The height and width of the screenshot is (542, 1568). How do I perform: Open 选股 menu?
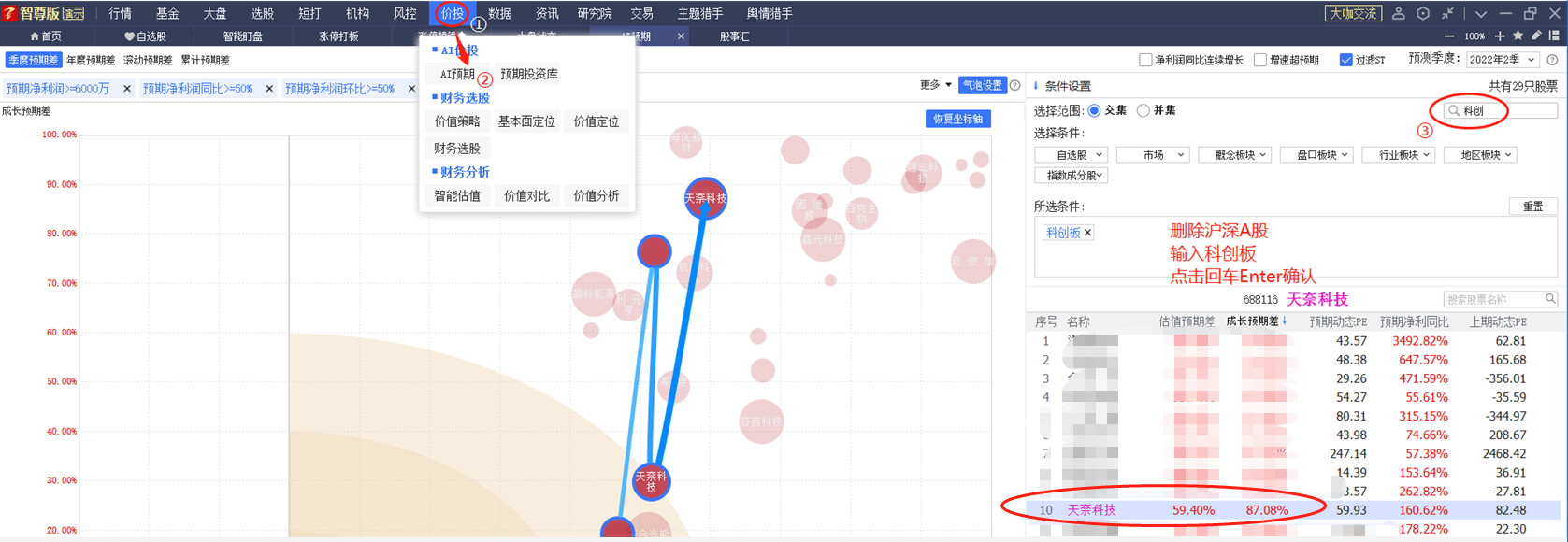262,13
